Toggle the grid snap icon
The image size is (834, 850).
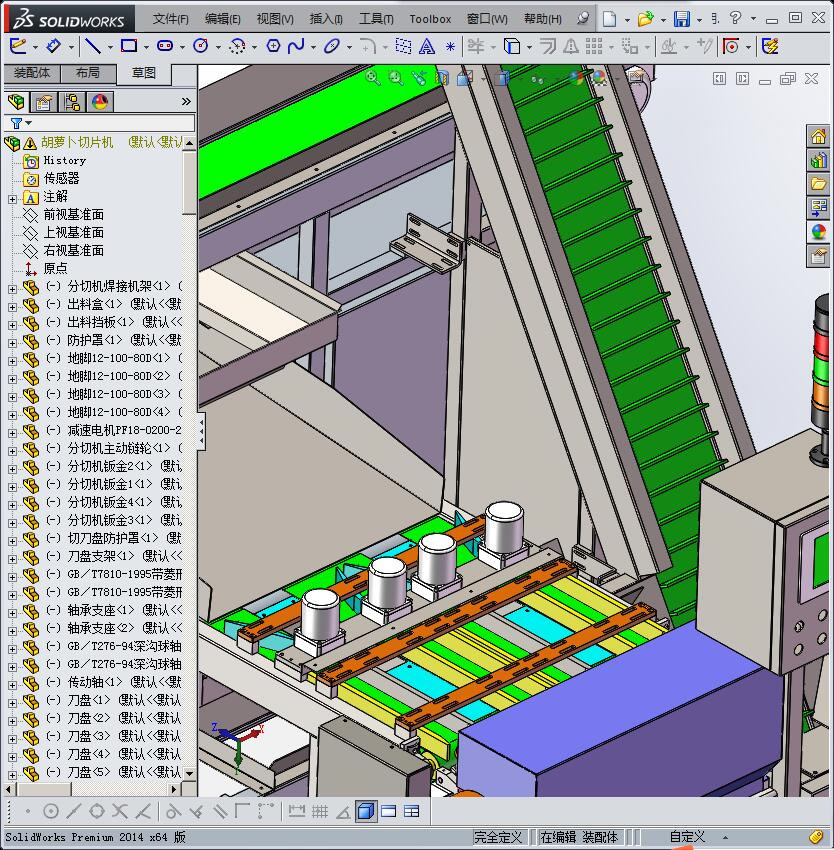[x=320, y=812]
